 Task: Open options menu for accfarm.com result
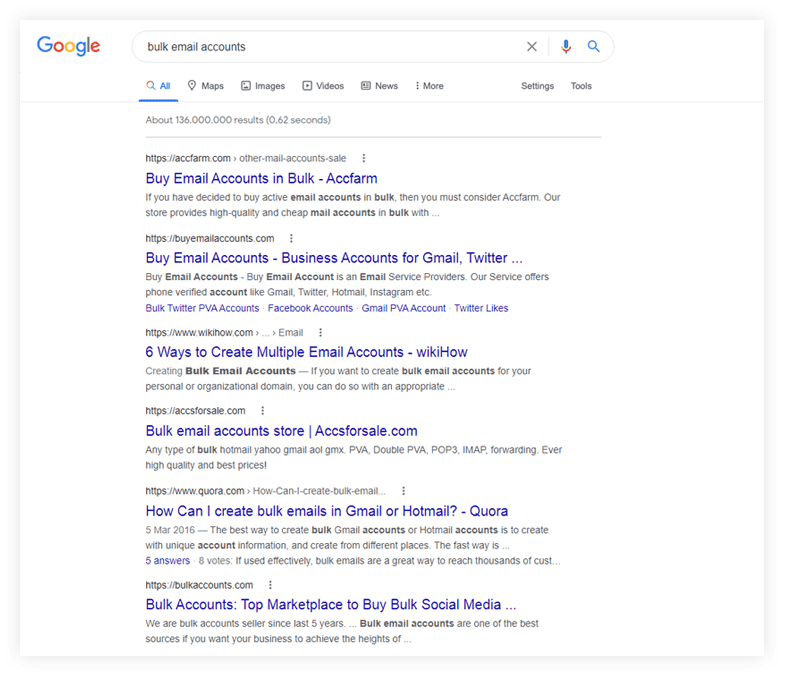364,158
